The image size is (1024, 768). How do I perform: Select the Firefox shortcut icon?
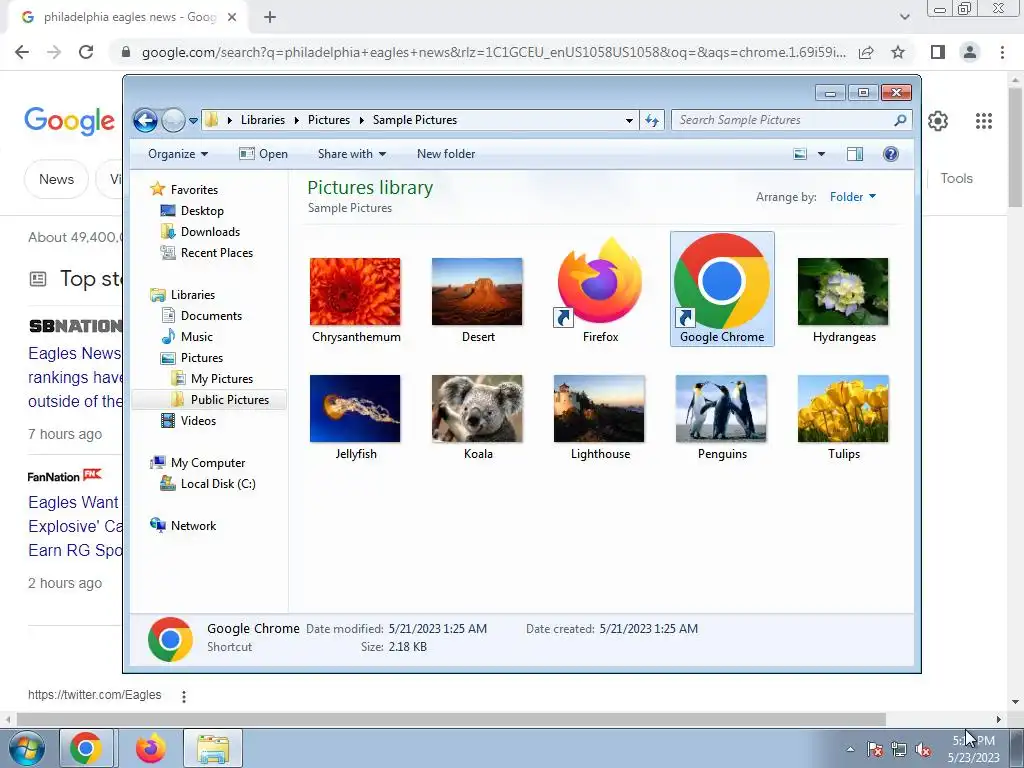click(x=600, y=282)
